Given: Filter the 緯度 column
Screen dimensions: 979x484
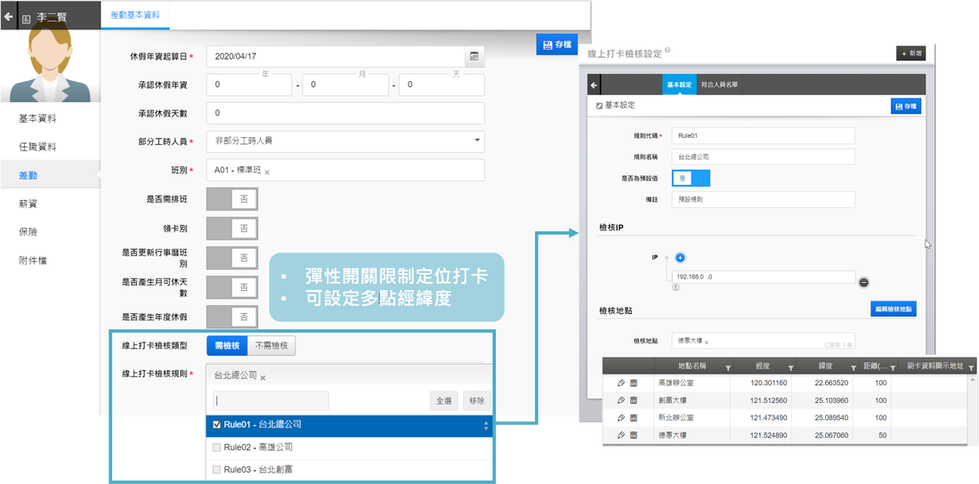Looking at the screenshot, I should point(852,368).
